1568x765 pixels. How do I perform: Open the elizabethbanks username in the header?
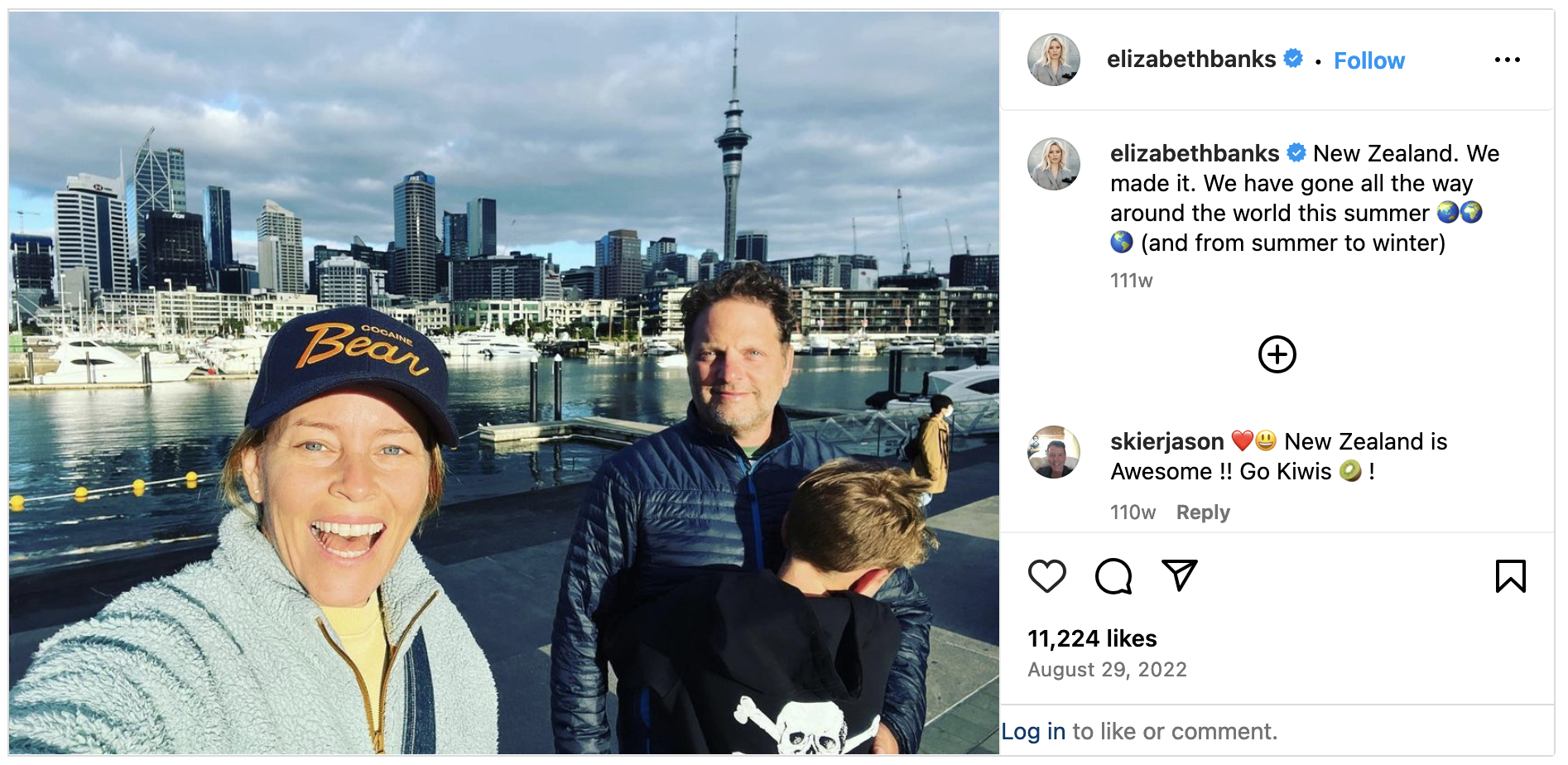[x=1191, y=59]
